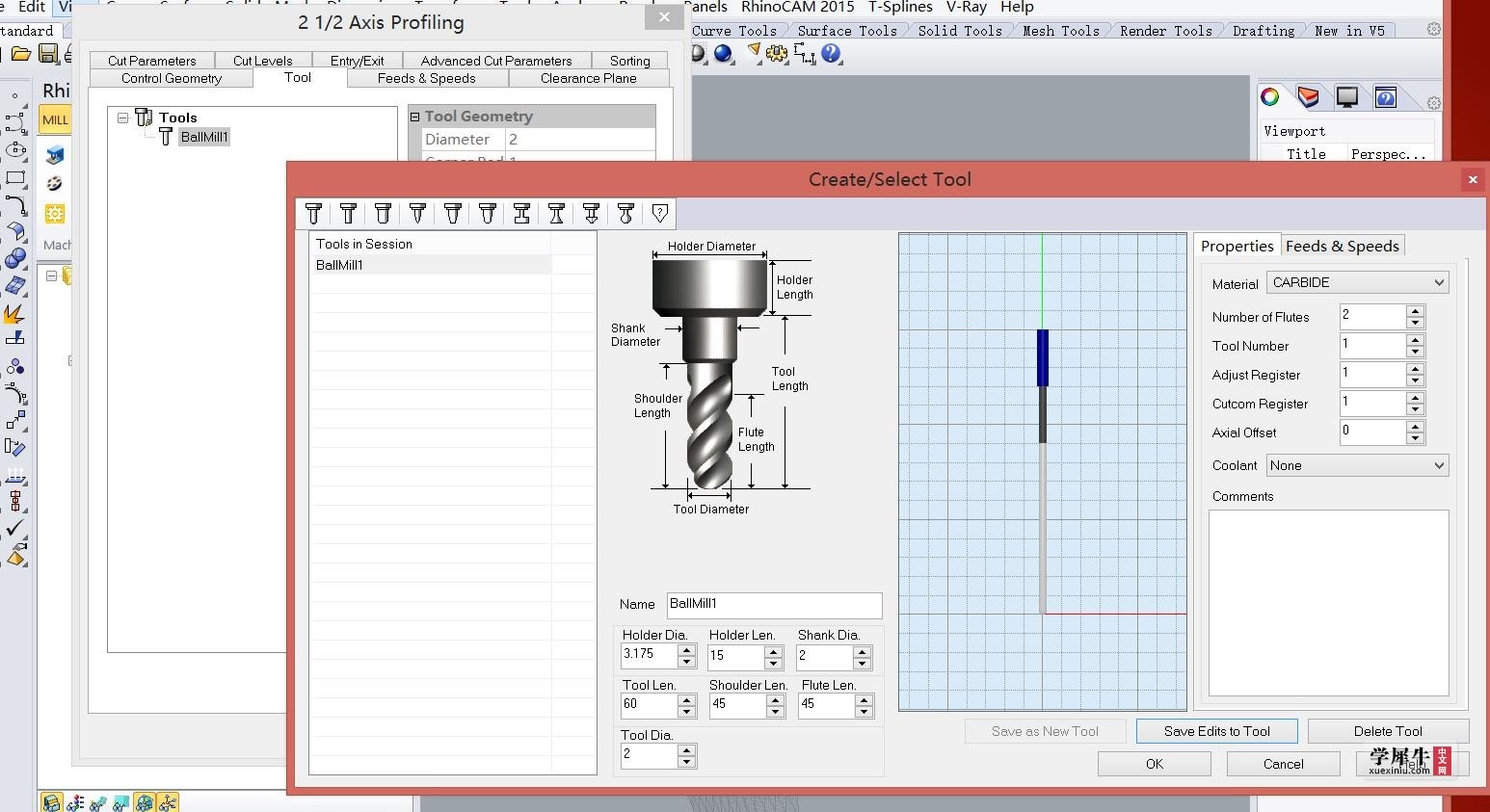
Task: Open the T-Splines menu
Action: click(900, 7)
